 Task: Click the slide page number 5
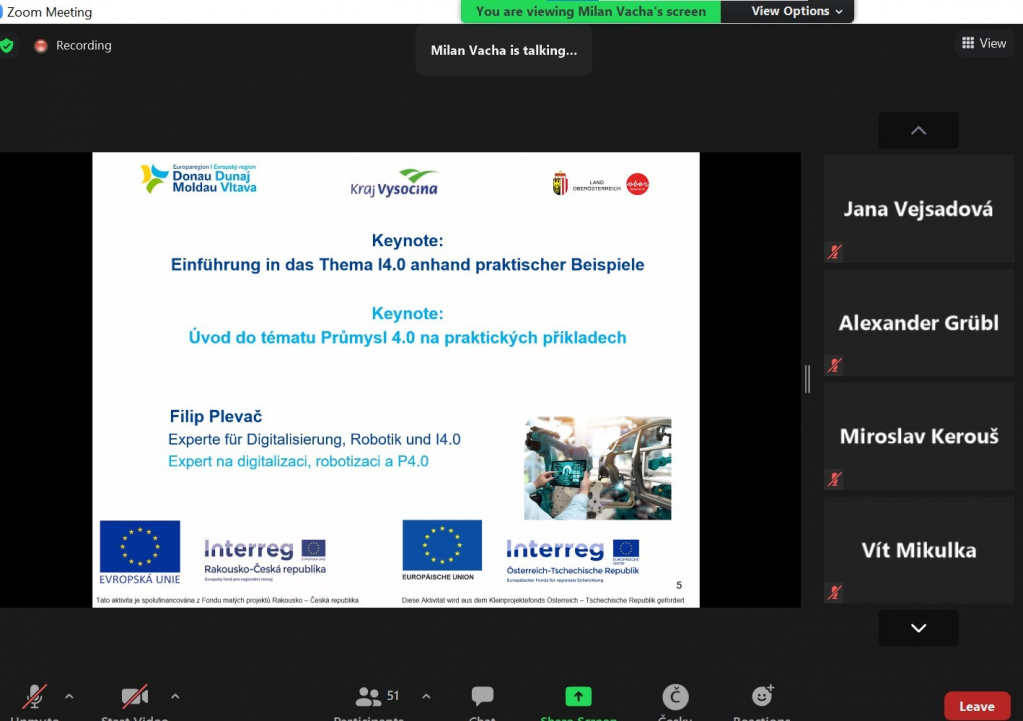click(x=679, y=585)
